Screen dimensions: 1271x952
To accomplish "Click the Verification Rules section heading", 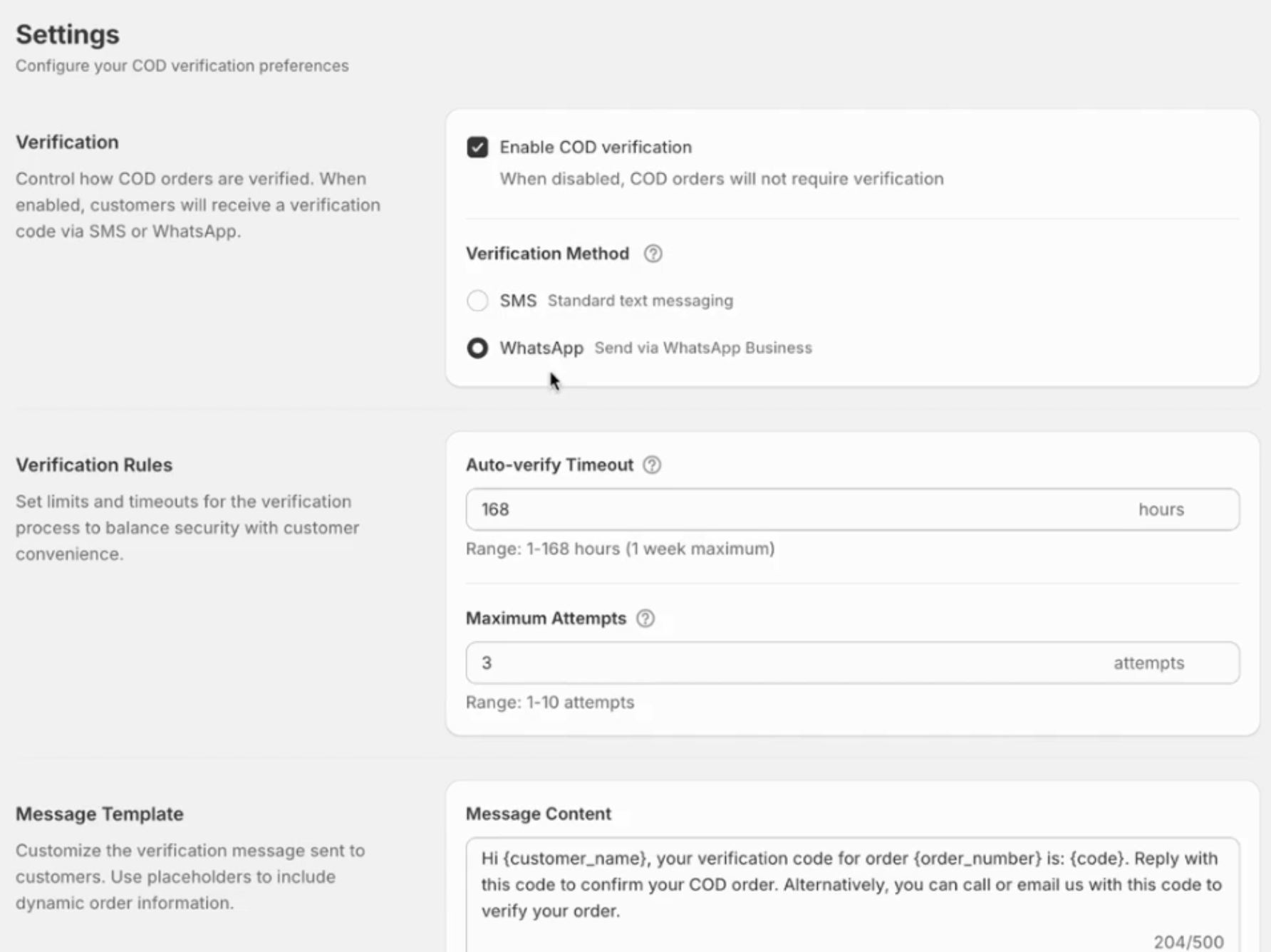I will pyautogui.click(x=94, y=465).
